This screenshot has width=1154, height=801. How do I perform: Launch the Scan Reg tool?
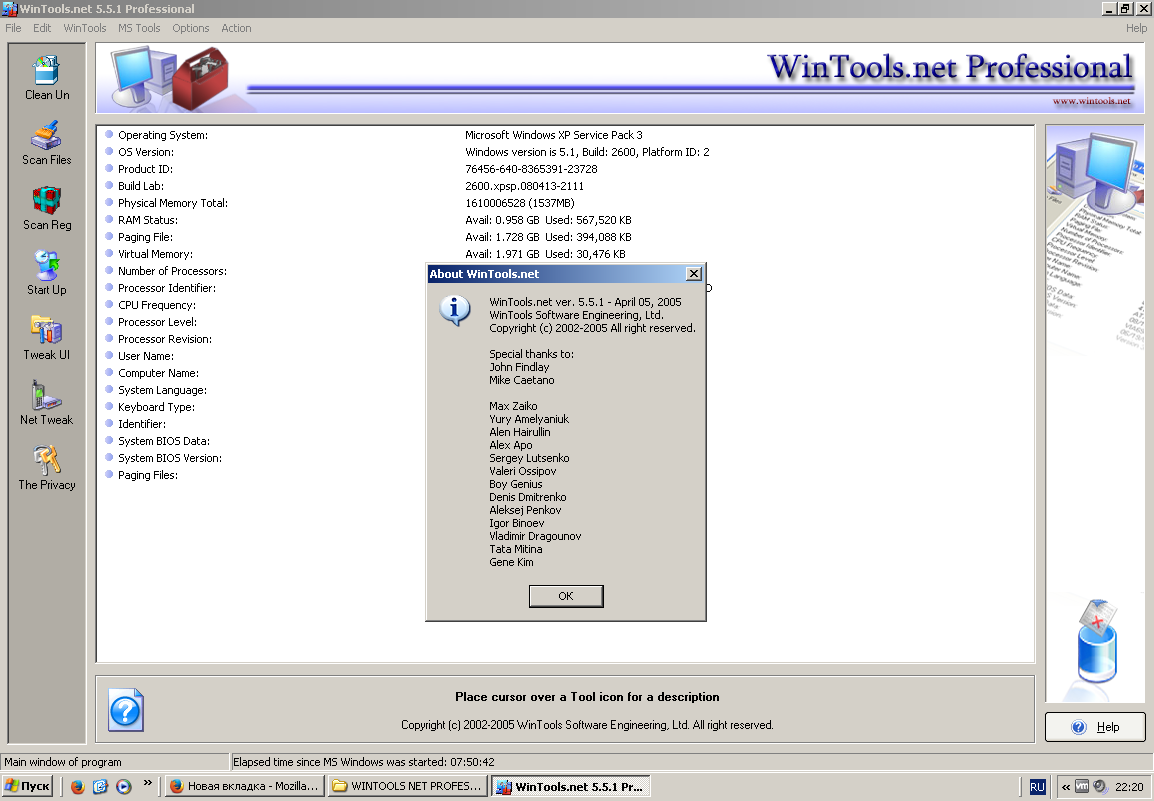coord(47,207)
